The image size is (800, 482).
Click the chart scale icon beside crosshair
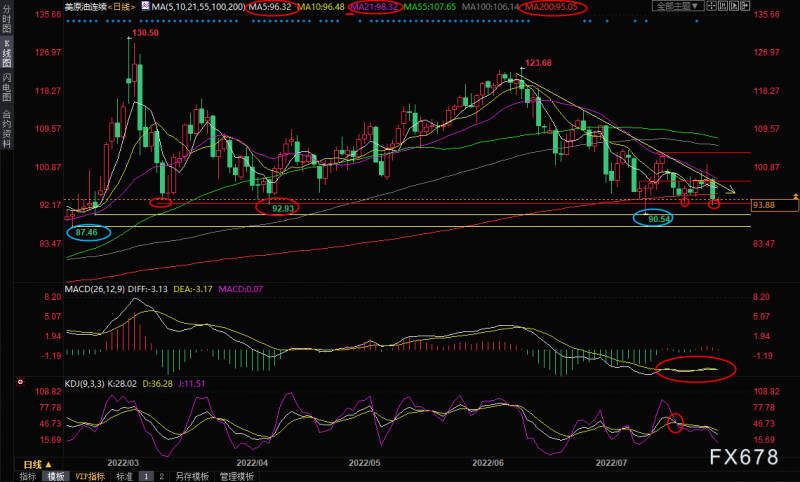[x=722, y=6]
